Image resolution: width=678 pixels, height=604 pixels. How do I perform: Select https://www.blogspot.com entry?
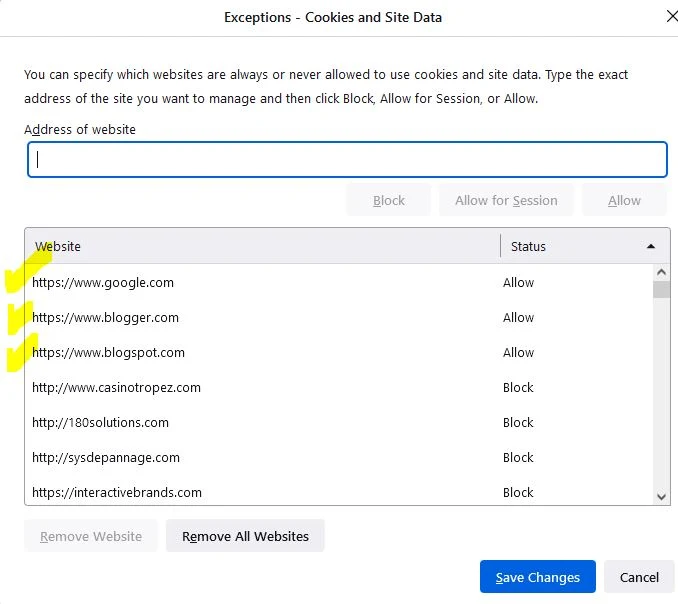(339, 353)
